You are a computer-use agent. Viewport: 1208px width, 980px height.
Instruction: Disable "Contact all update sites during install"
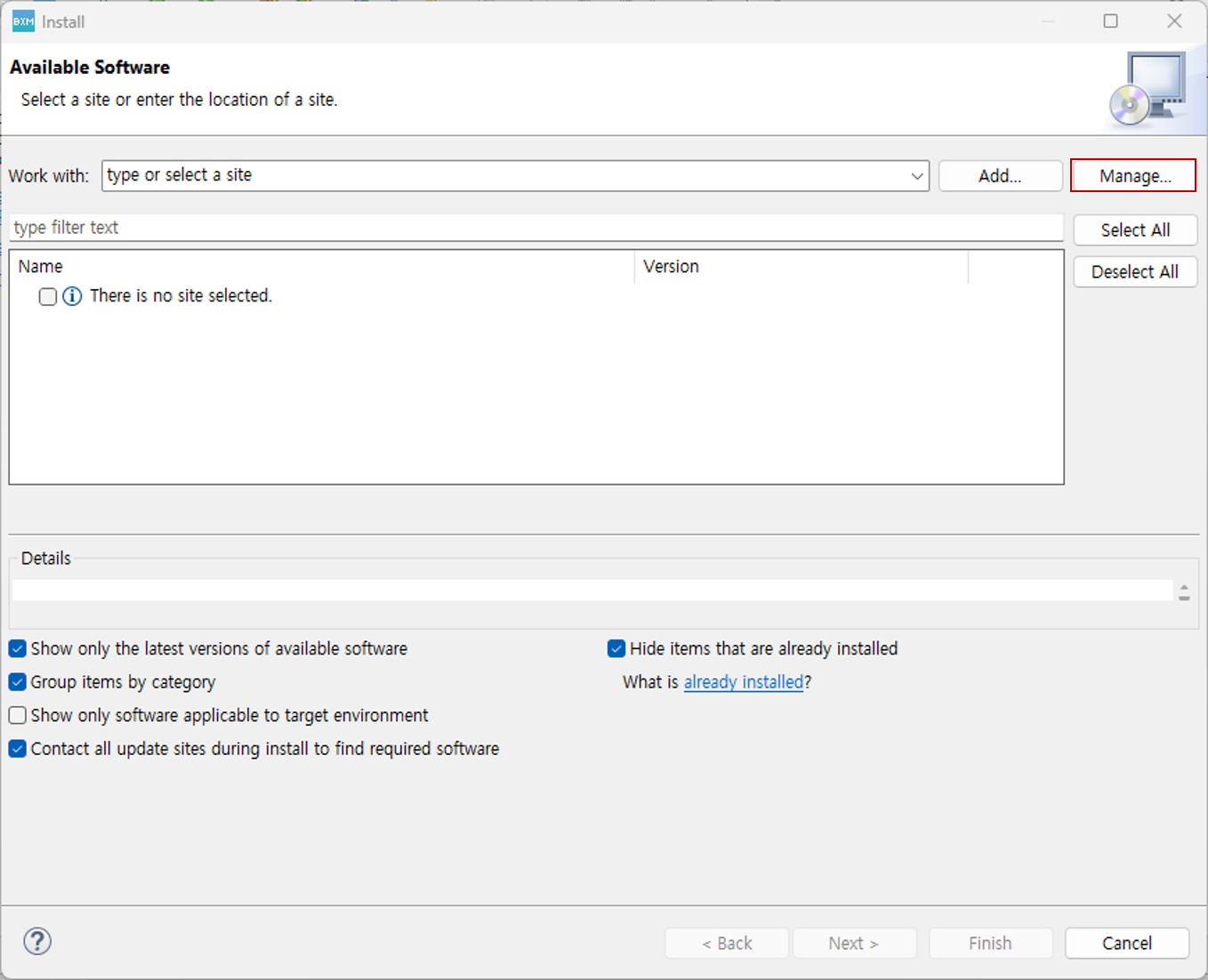(x=17, y=748)
